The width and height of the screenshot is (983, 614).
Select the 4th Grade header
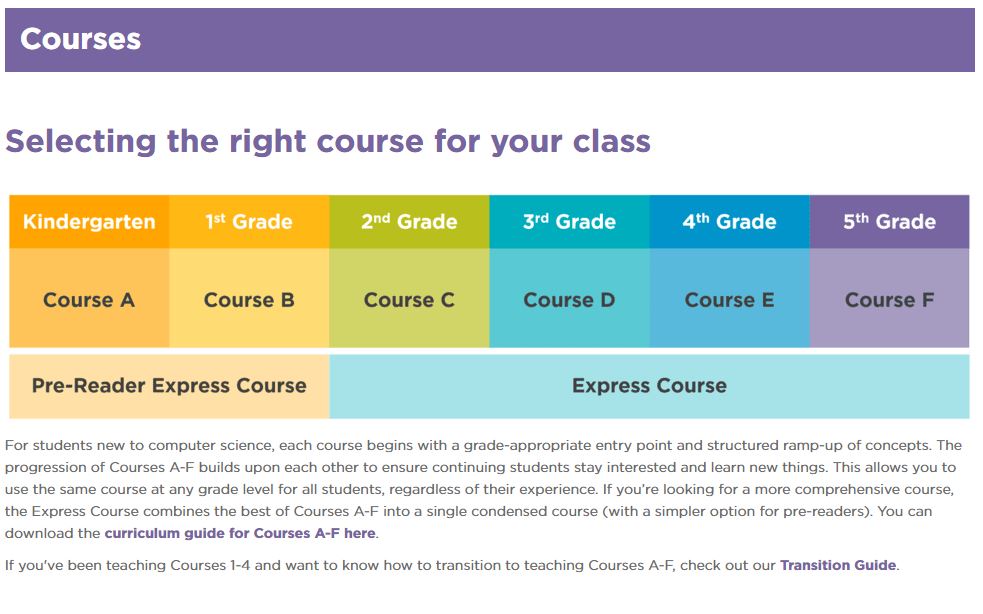click(729, 222)
